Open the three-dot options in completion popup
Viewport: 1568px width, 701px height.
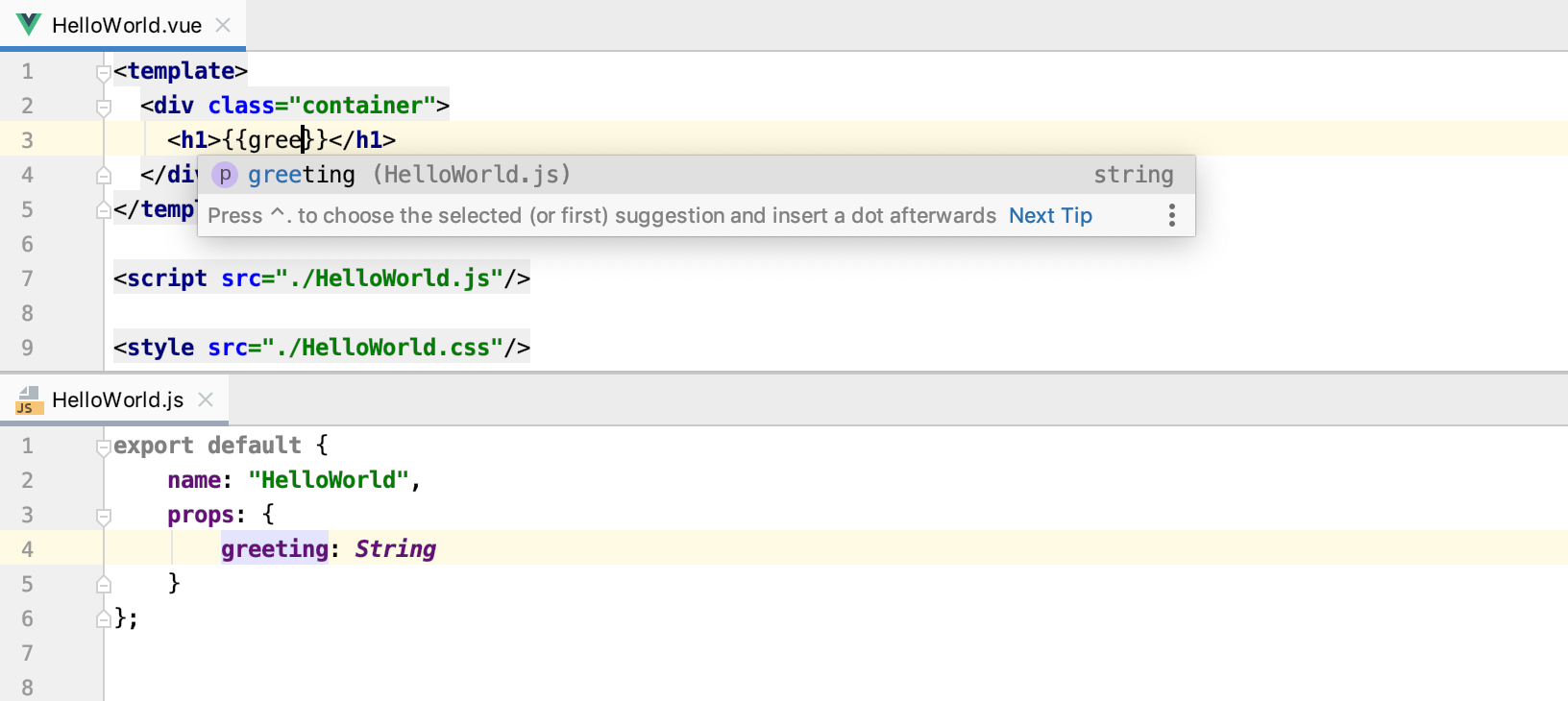tap(1171, 215)
